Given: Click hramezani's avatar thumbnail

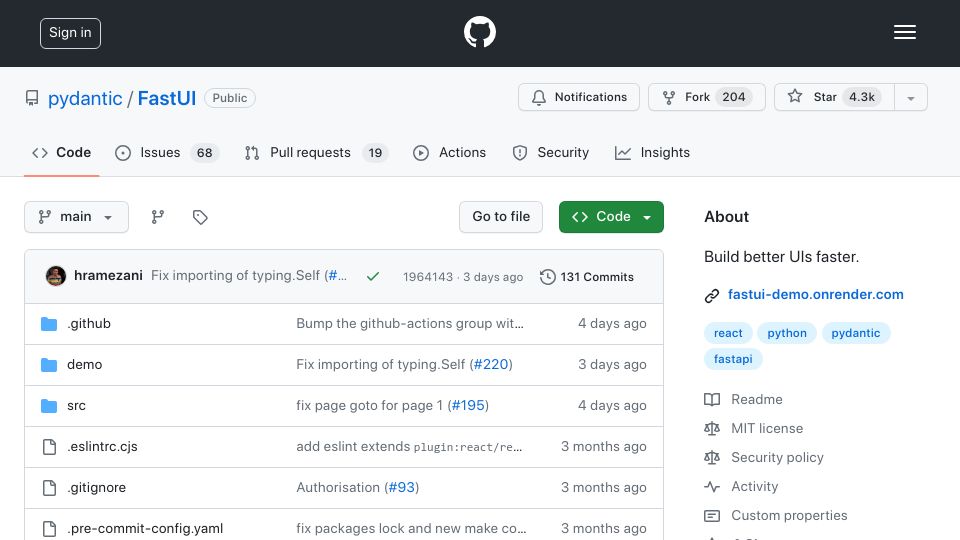Looking at the screenshot, I should [x=56, y=276].
